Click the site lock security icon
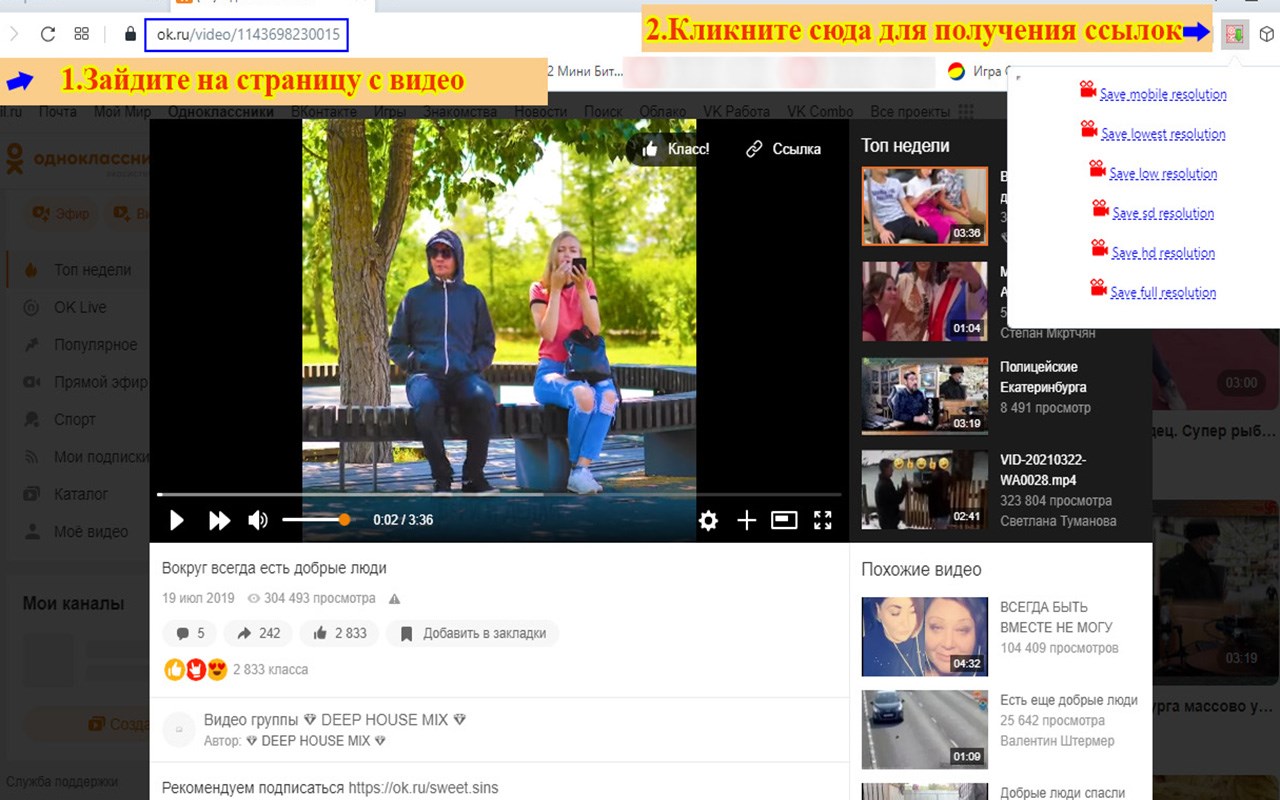1280x800 pixels. 130,34
